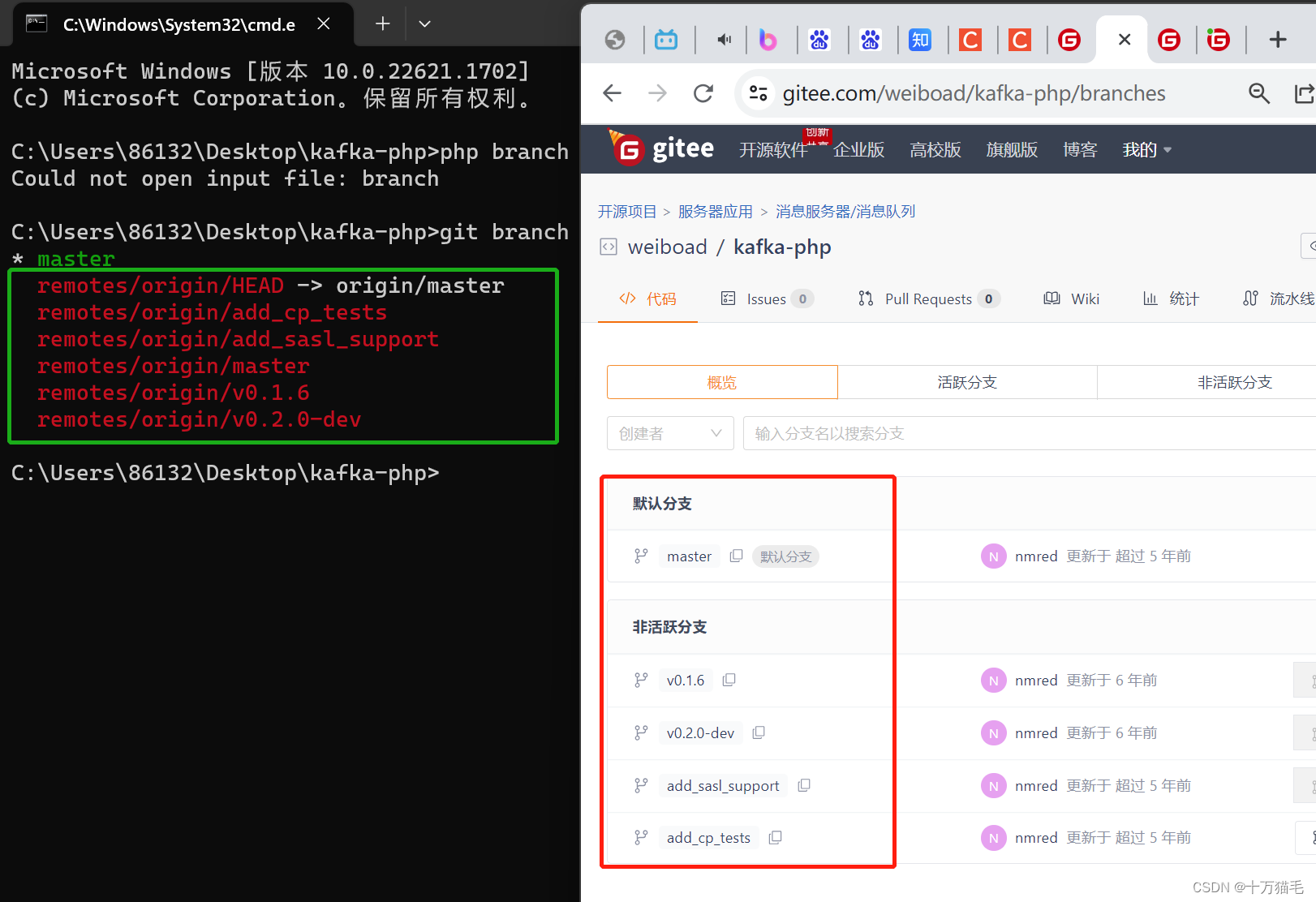
Task: Open 企业版 in Gitee navigation
Action: tap(858, 149)
